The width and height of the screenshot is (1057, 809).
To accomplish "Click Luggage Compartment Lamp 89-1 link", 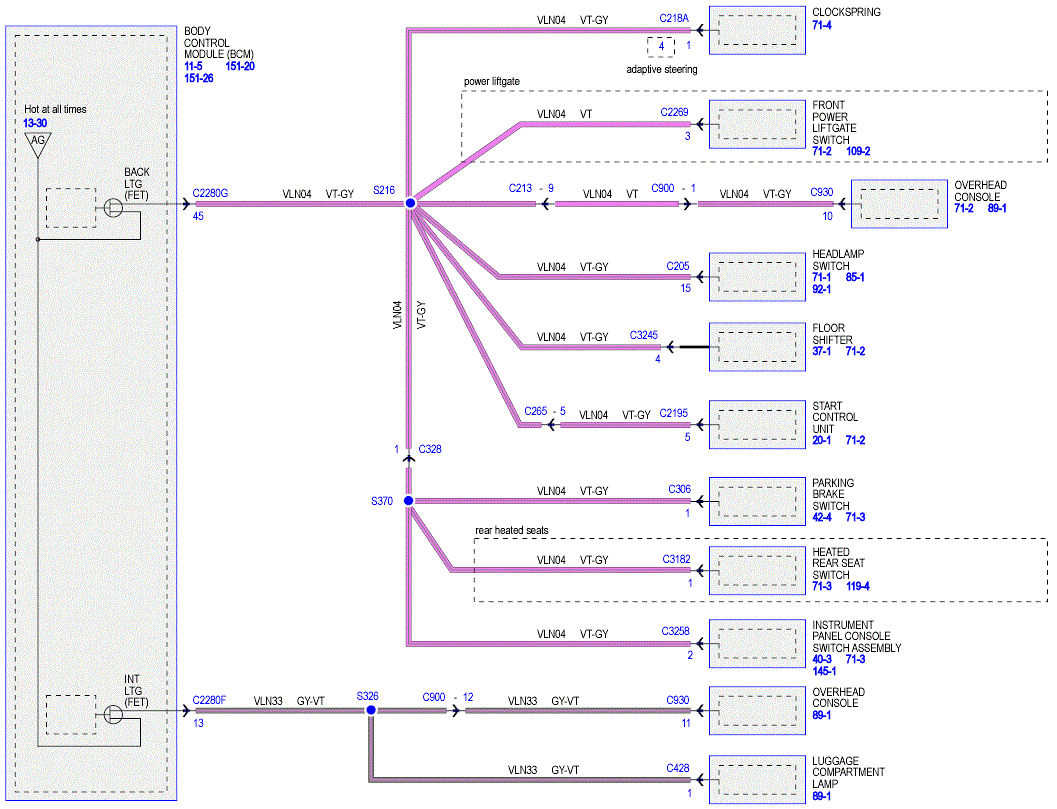I will 822,796.
